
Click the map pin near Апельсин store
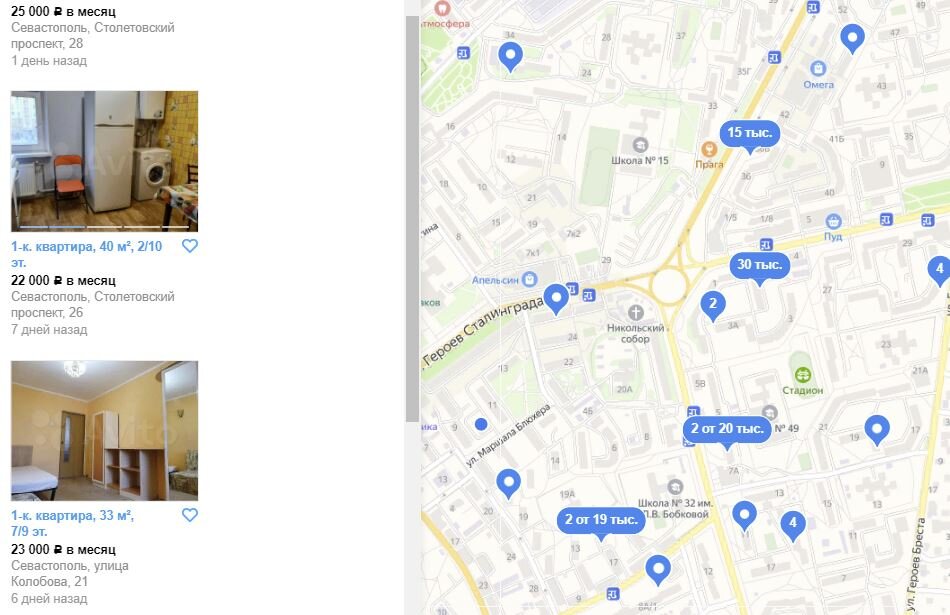[556, 298]
